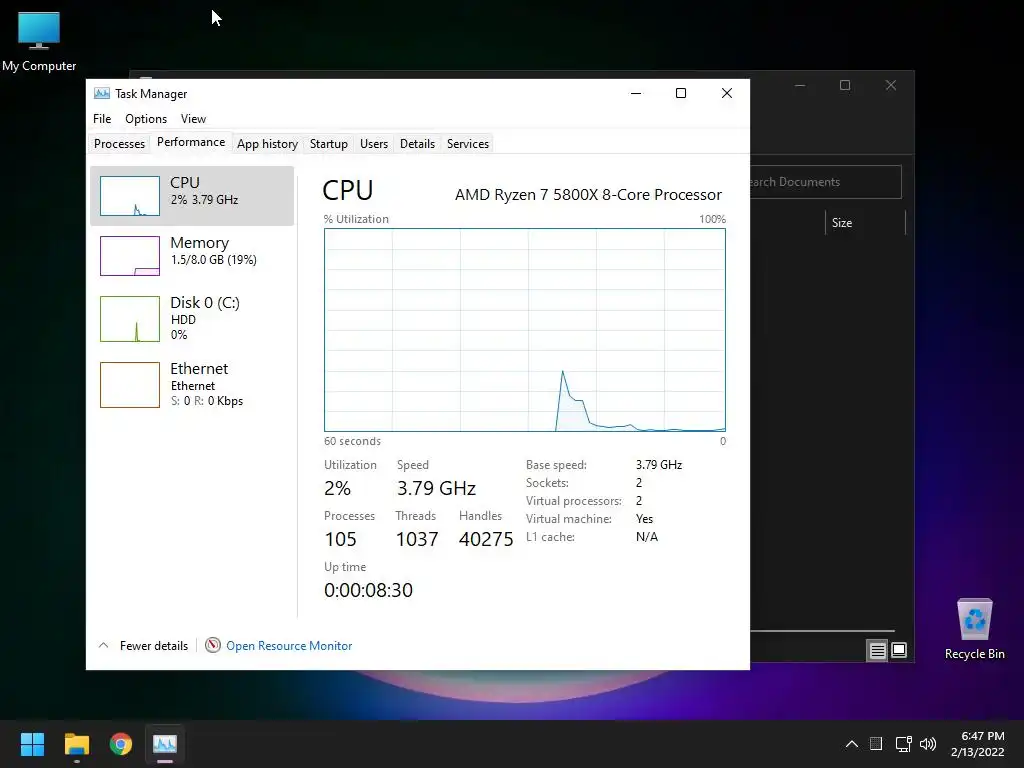
Task: Open the File menu
Action: (102, 119)
